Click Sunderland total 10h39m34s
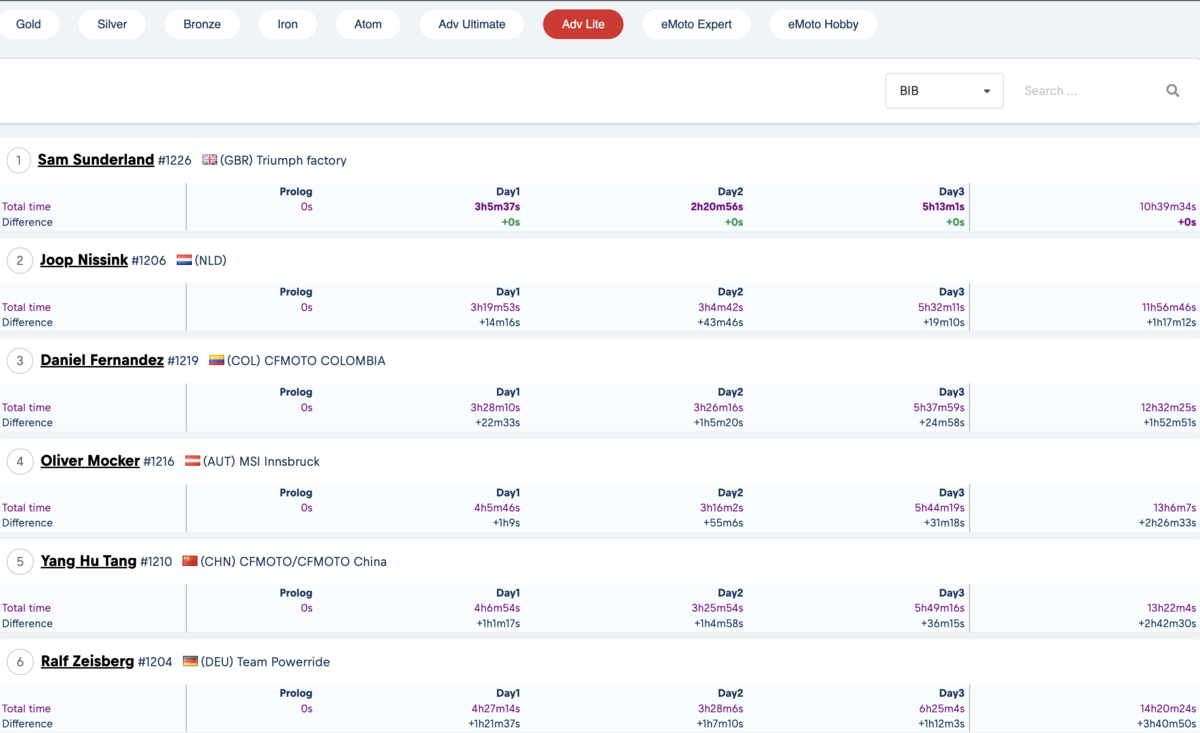This screenshot has width=1200, height=733. [1168, 207]
